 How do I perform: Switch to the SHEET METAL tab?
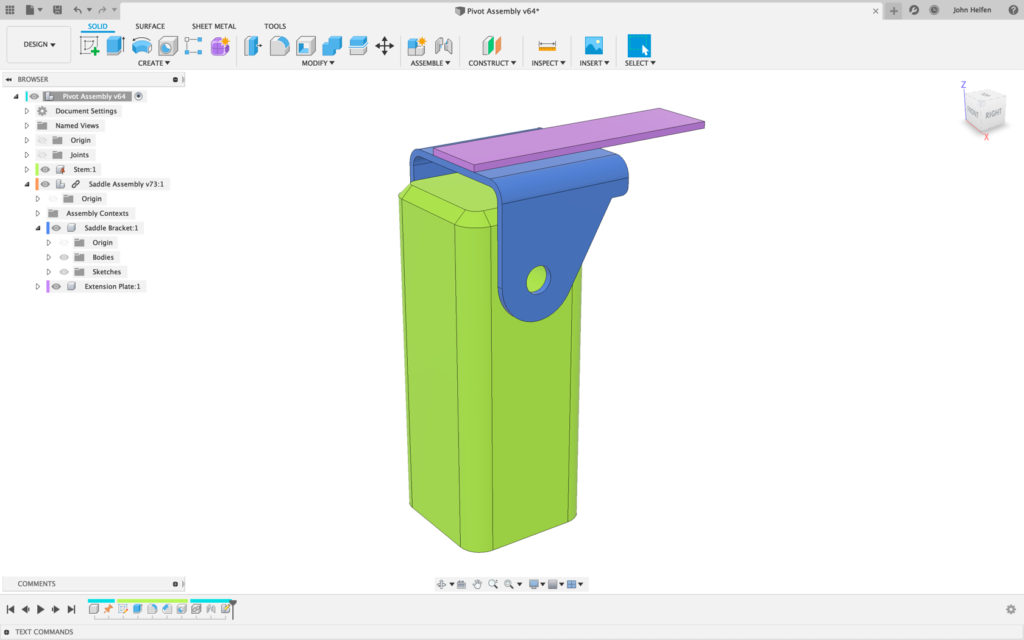pos(214,26)
